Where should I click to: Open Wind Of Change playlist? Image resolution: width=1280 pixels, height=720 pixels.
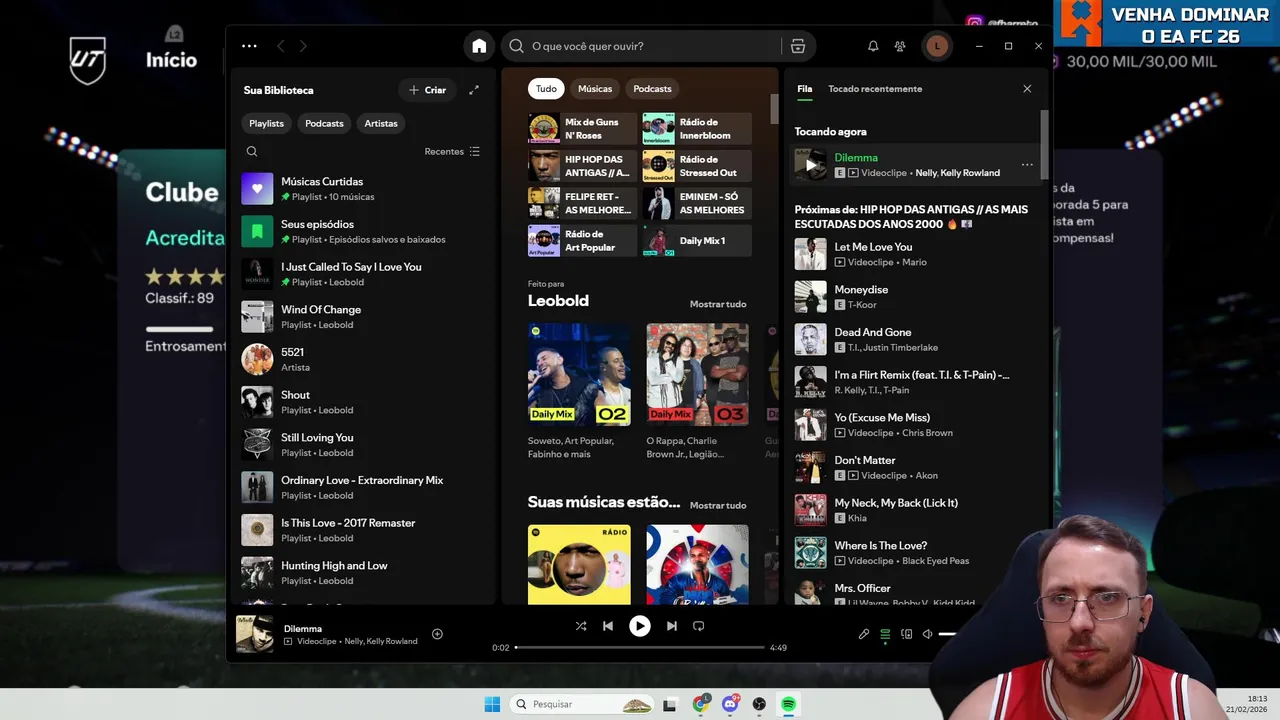pos(363,317)
